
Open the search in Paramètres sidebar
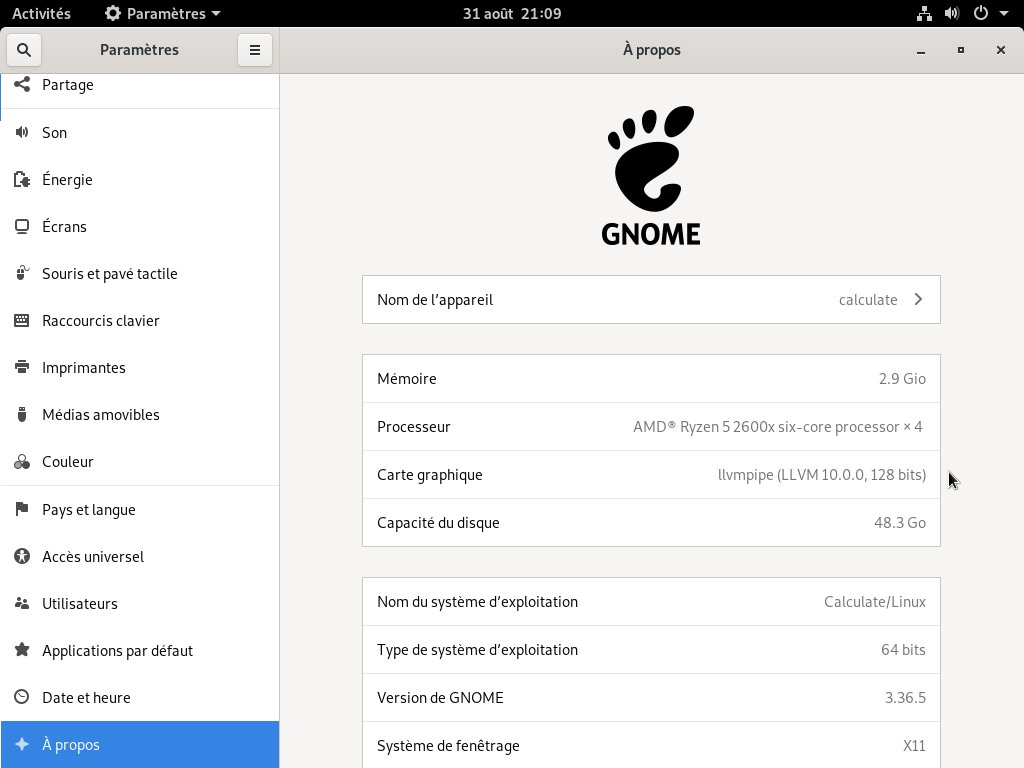pyautogui.click(x=24, y=50)
